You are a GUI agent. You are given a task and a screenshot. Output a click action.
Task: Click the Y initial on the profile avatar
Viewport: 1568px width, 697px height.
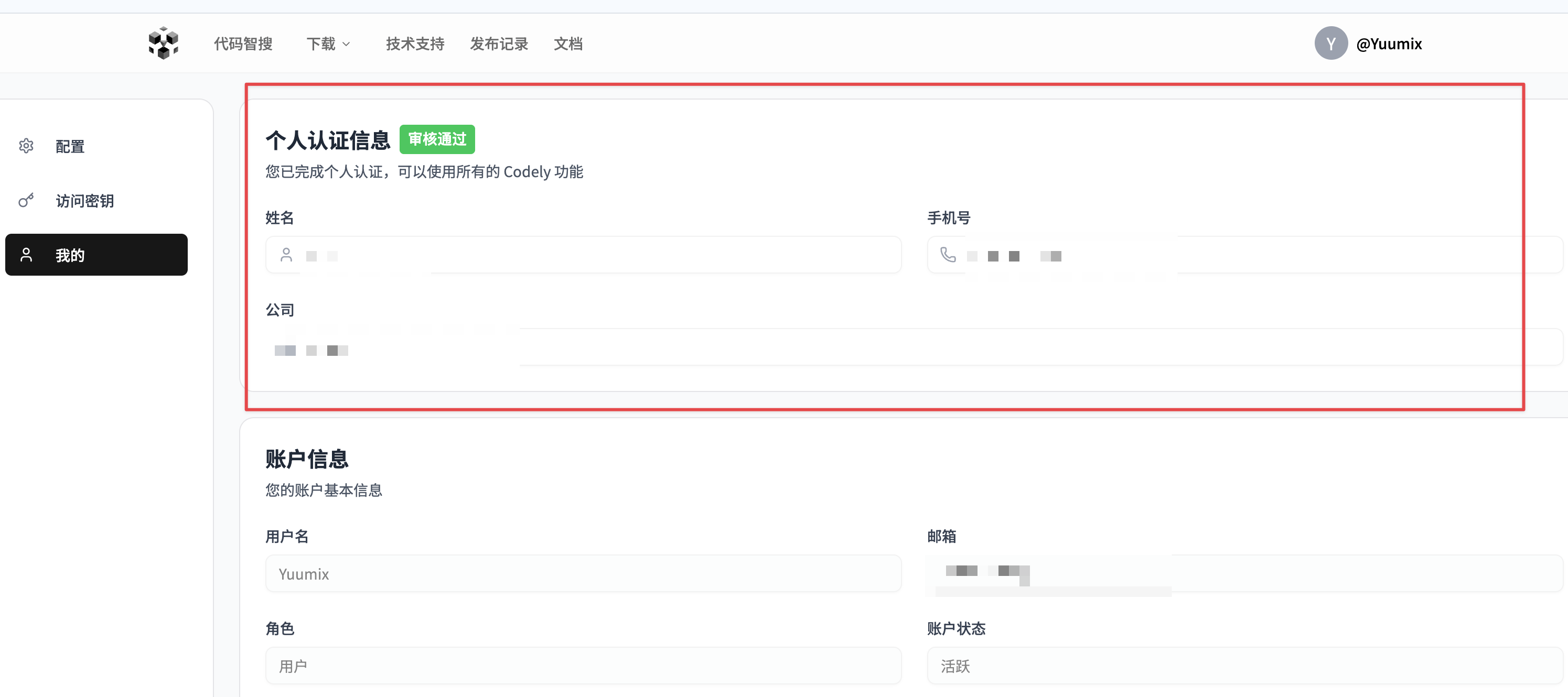1331,42
